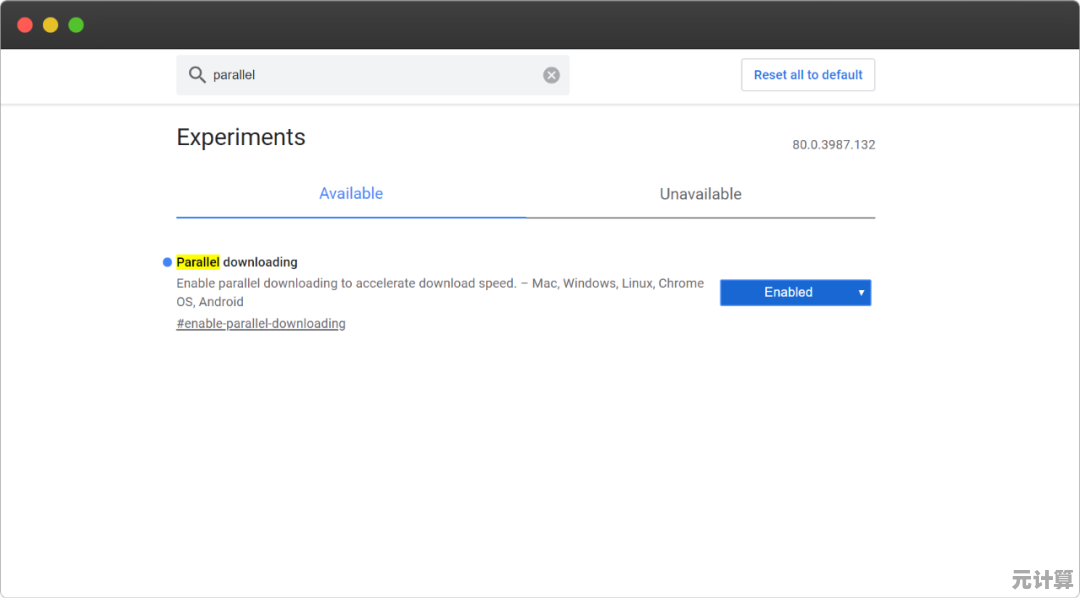Maximize the window with the green button
Screen dimensions: 1080x598
pos(76,25)
